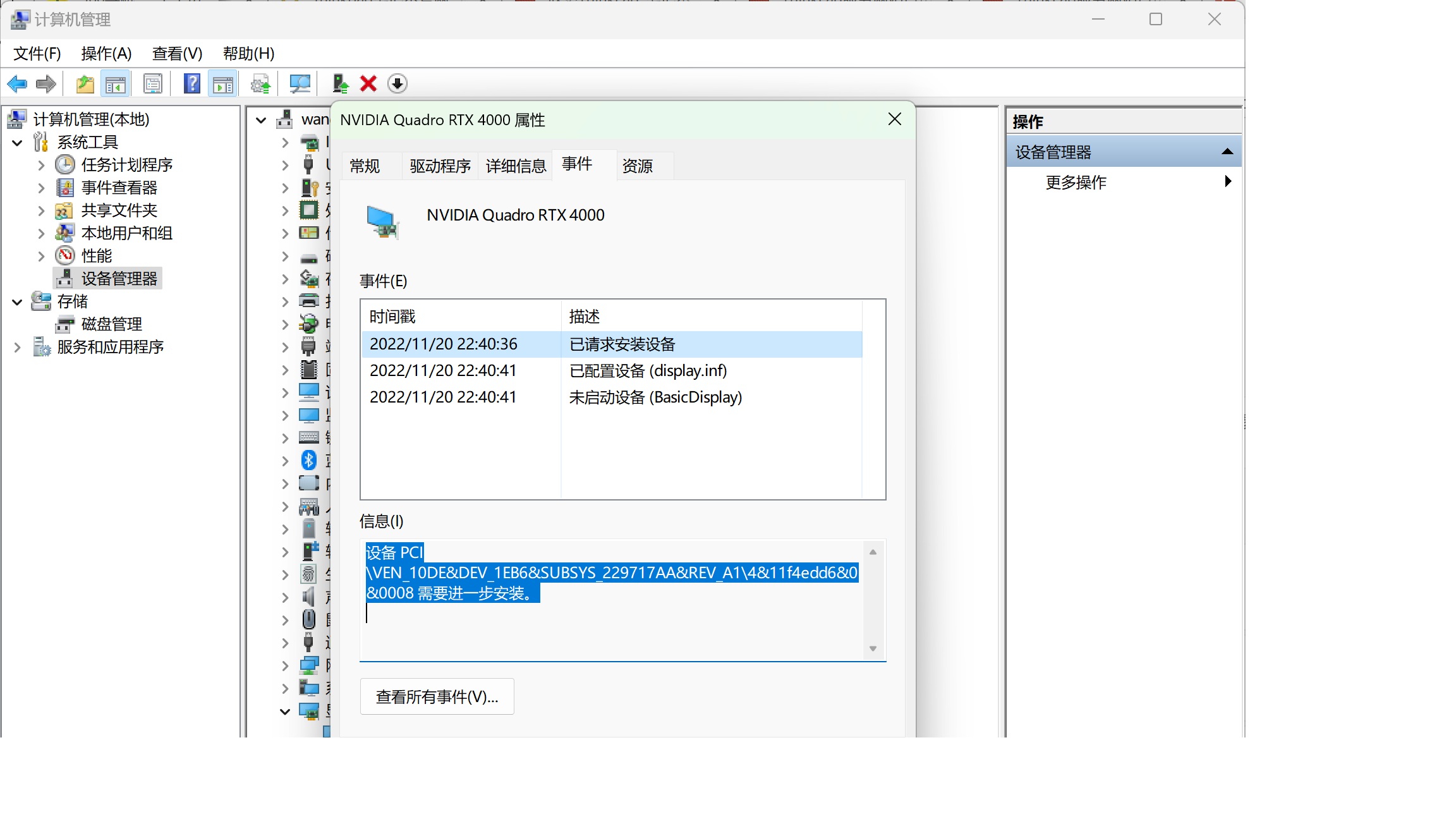
Task: Expand the 服务和应用程序 node
Action: 17,348
